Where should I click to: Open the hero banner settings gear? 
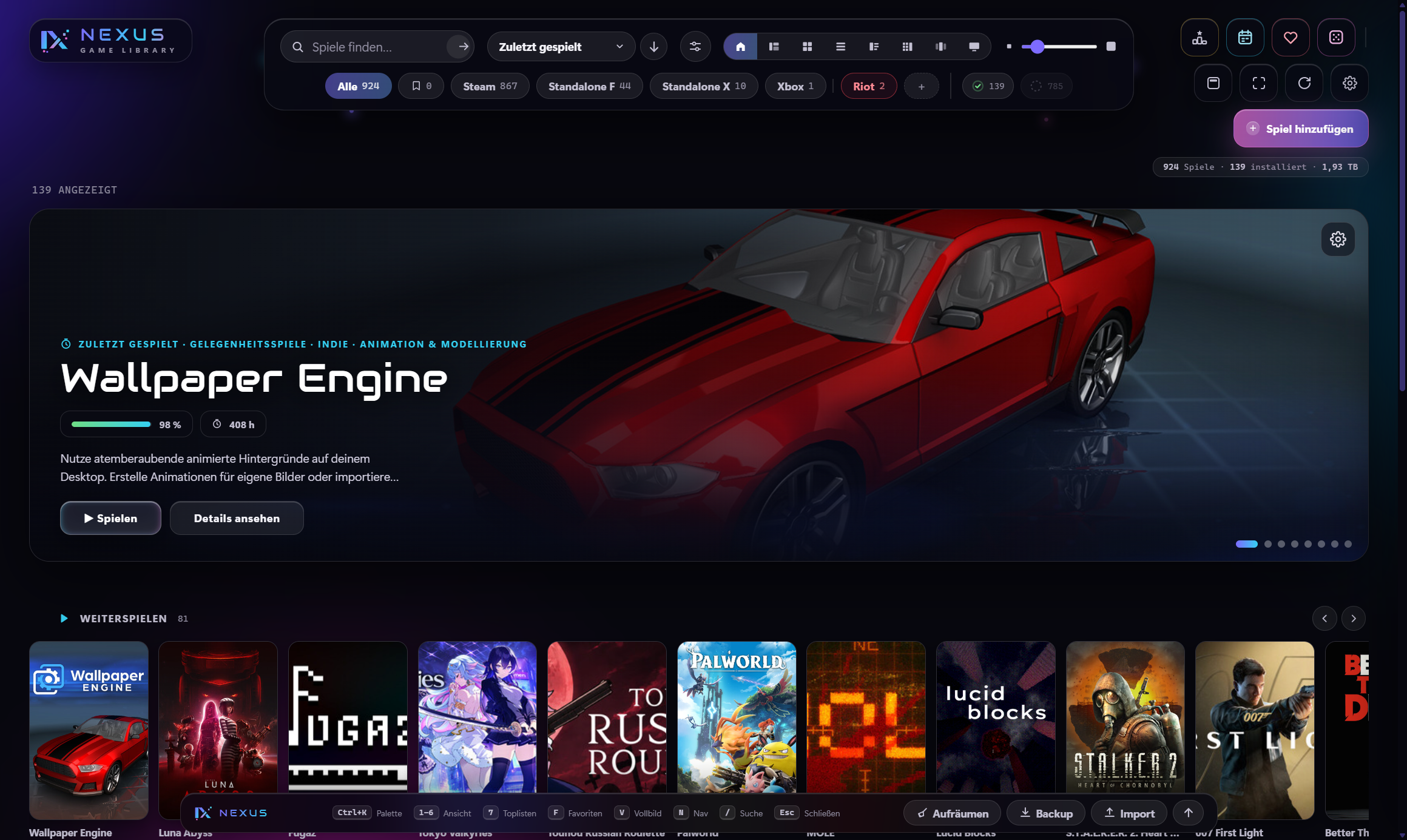(x=1338, y=240)
